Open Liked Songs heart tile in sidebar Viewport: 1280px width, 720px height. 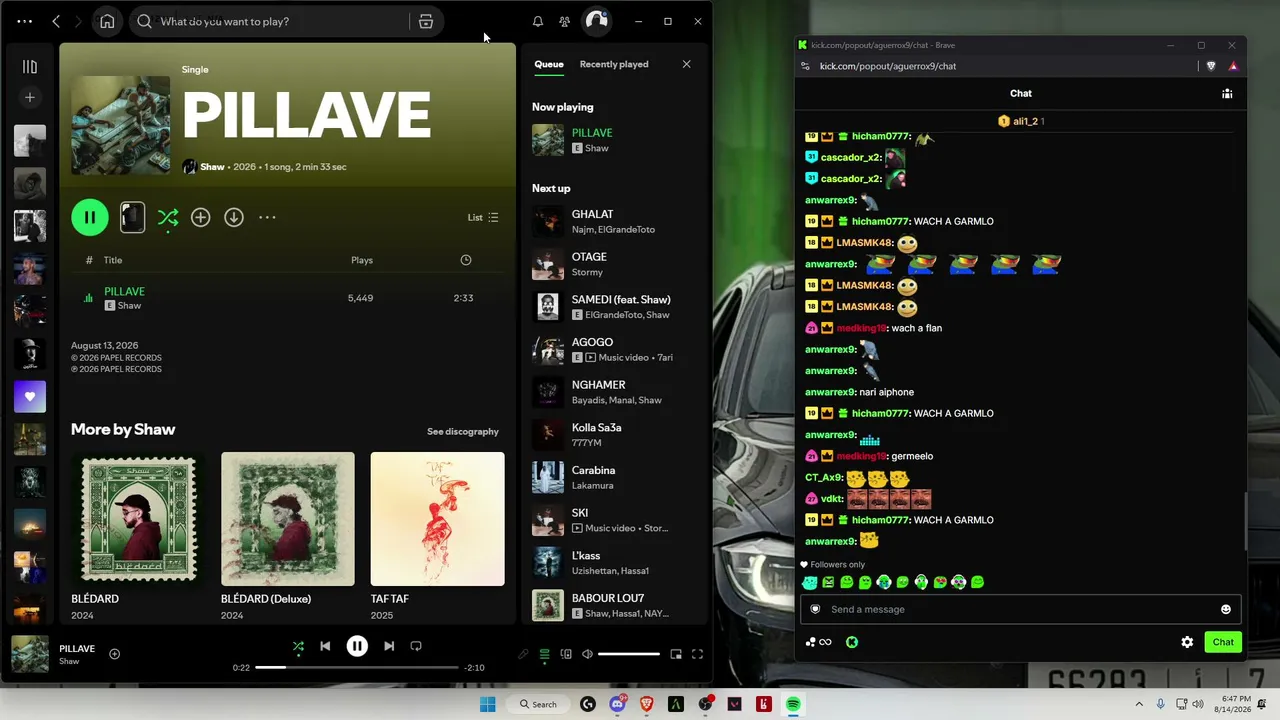(x=30, y=396)
